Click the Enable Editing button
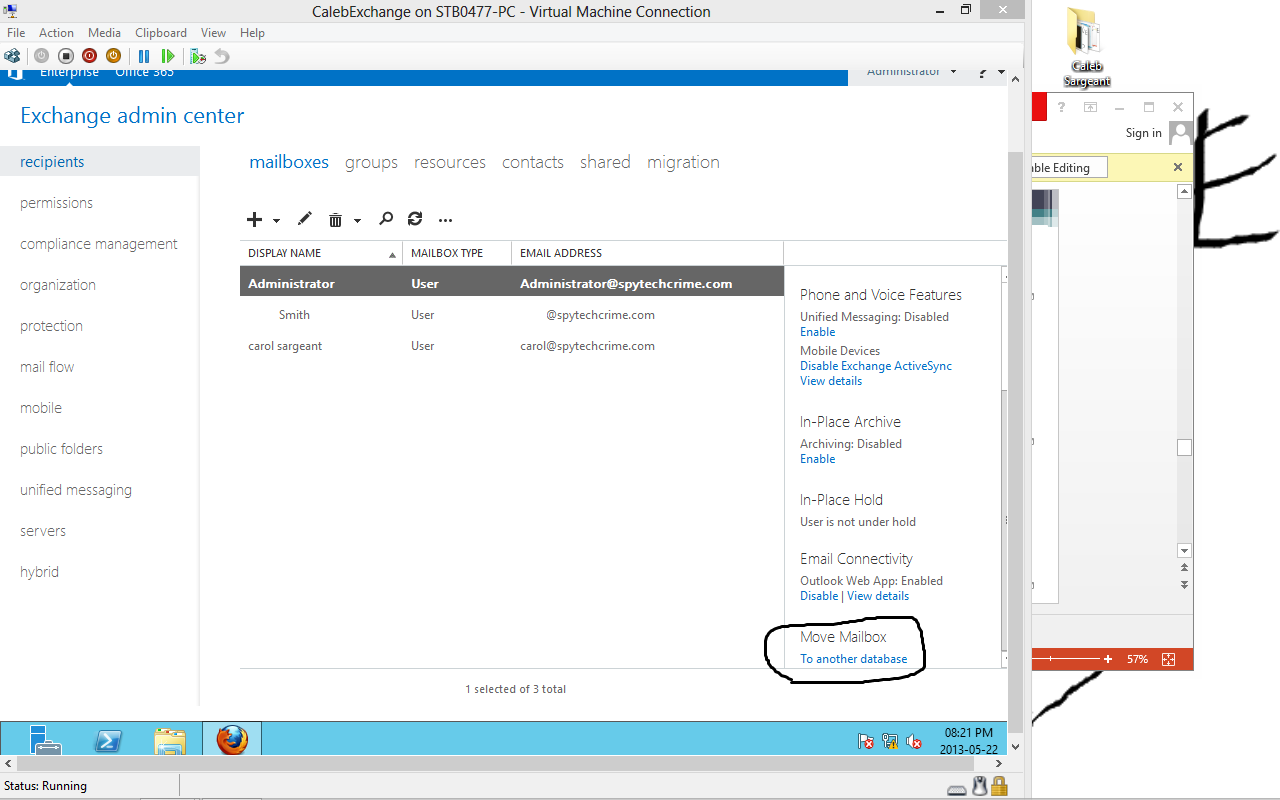Image resolution: width=1280 pixels, height=800 pixels. pyautogui.click(x=1069, y=168)
